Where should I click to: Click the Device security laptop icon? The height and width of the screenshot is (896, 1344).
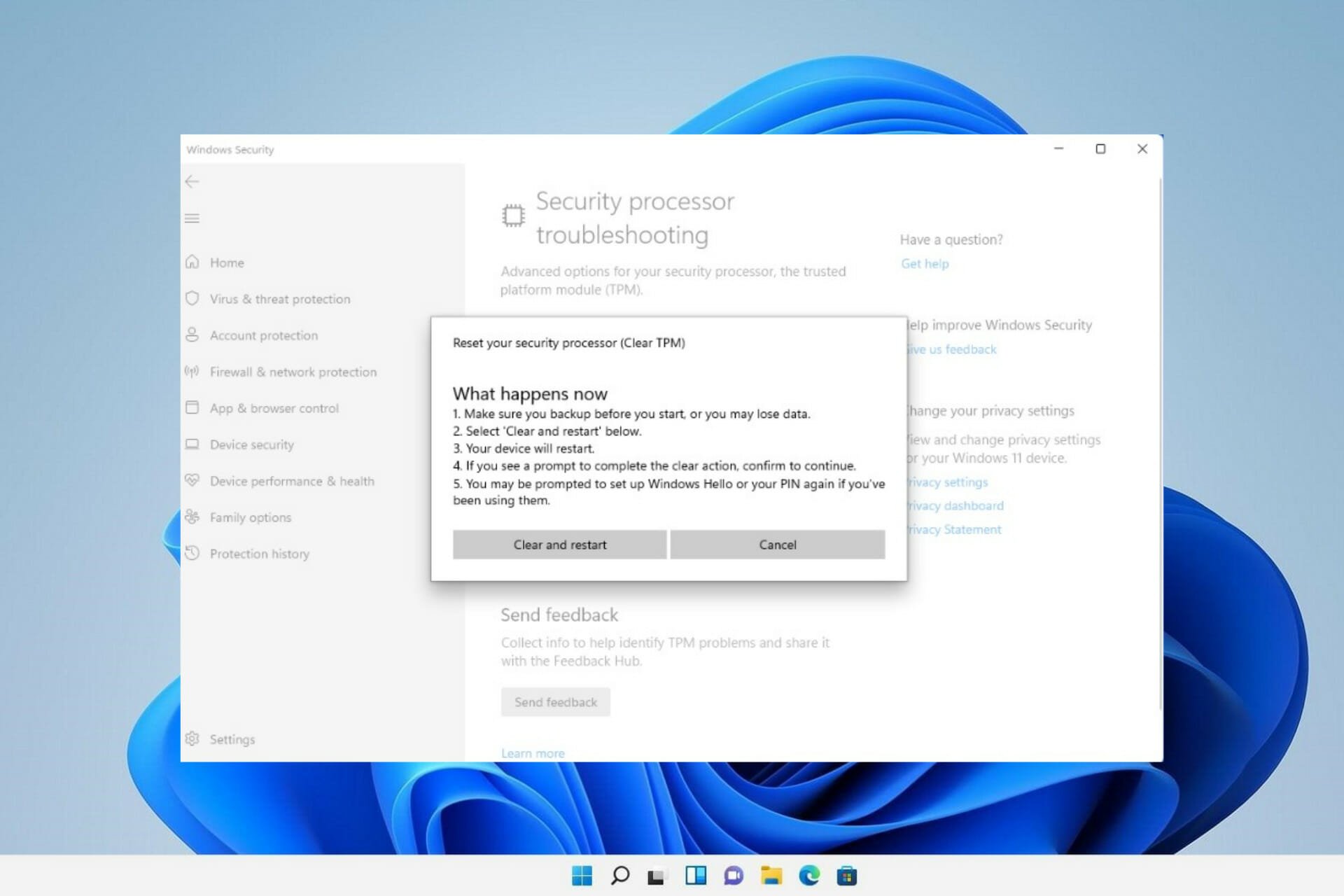(x=192, y=444)
